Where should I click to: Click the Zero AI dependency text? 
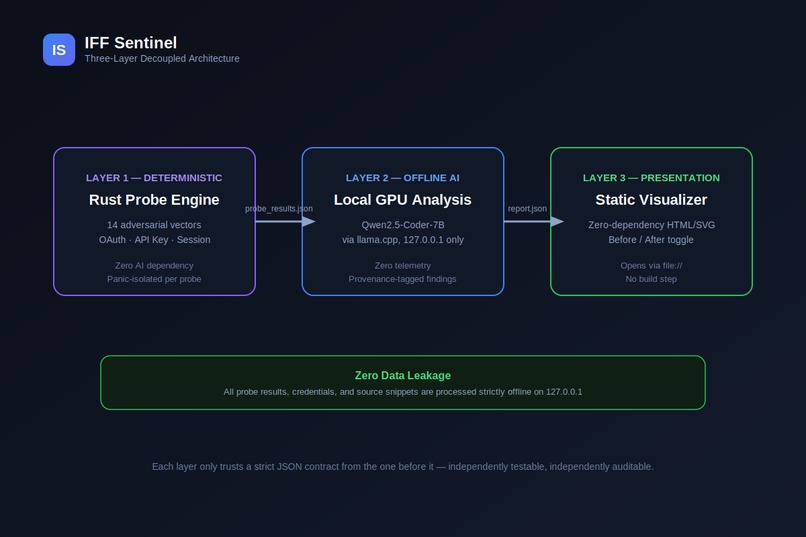click(x=154, y=266)
